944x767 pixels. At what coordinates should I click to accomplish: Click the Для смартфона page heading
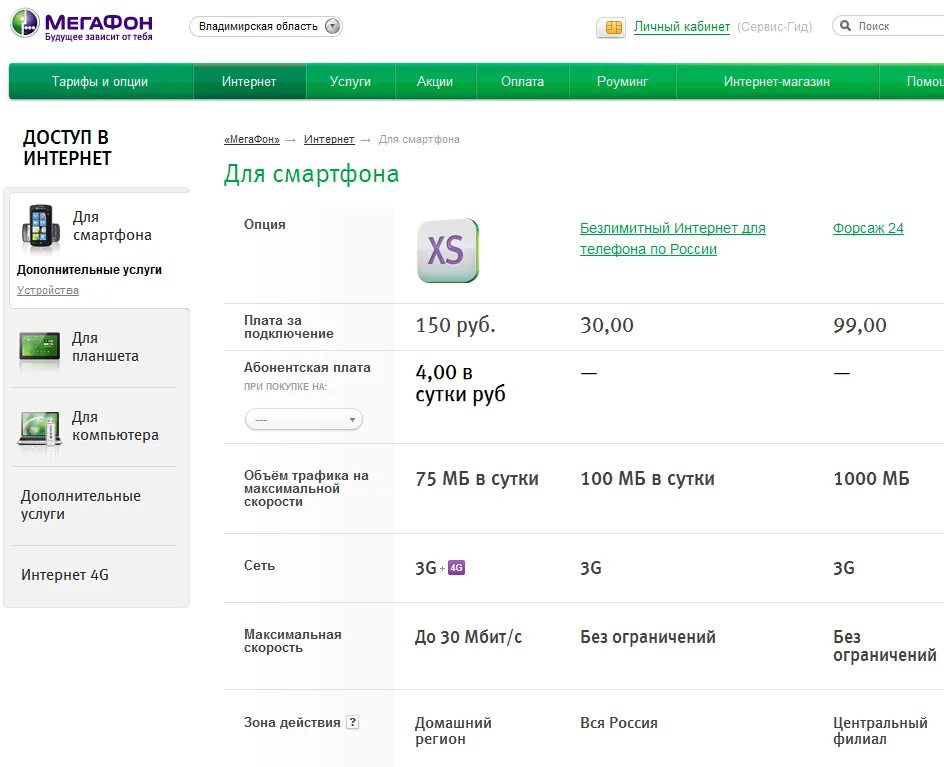click(311, 174)
